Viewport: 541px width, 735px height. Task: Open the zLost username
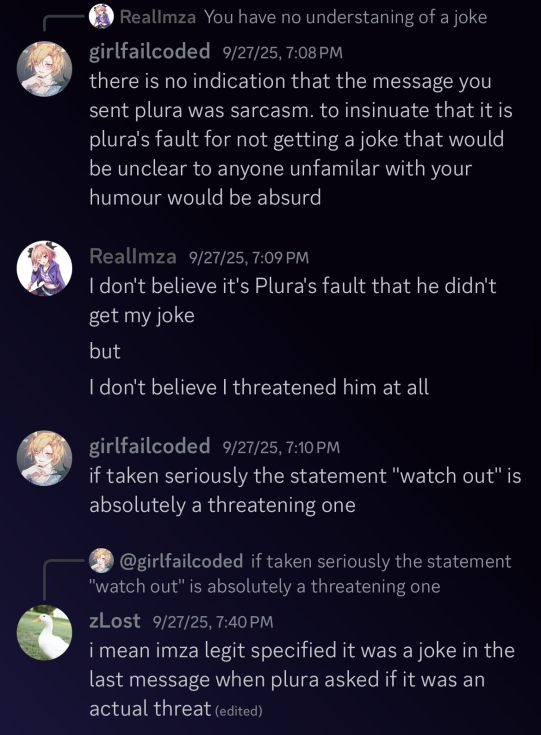pyautogui.click(x=114, y=621)
